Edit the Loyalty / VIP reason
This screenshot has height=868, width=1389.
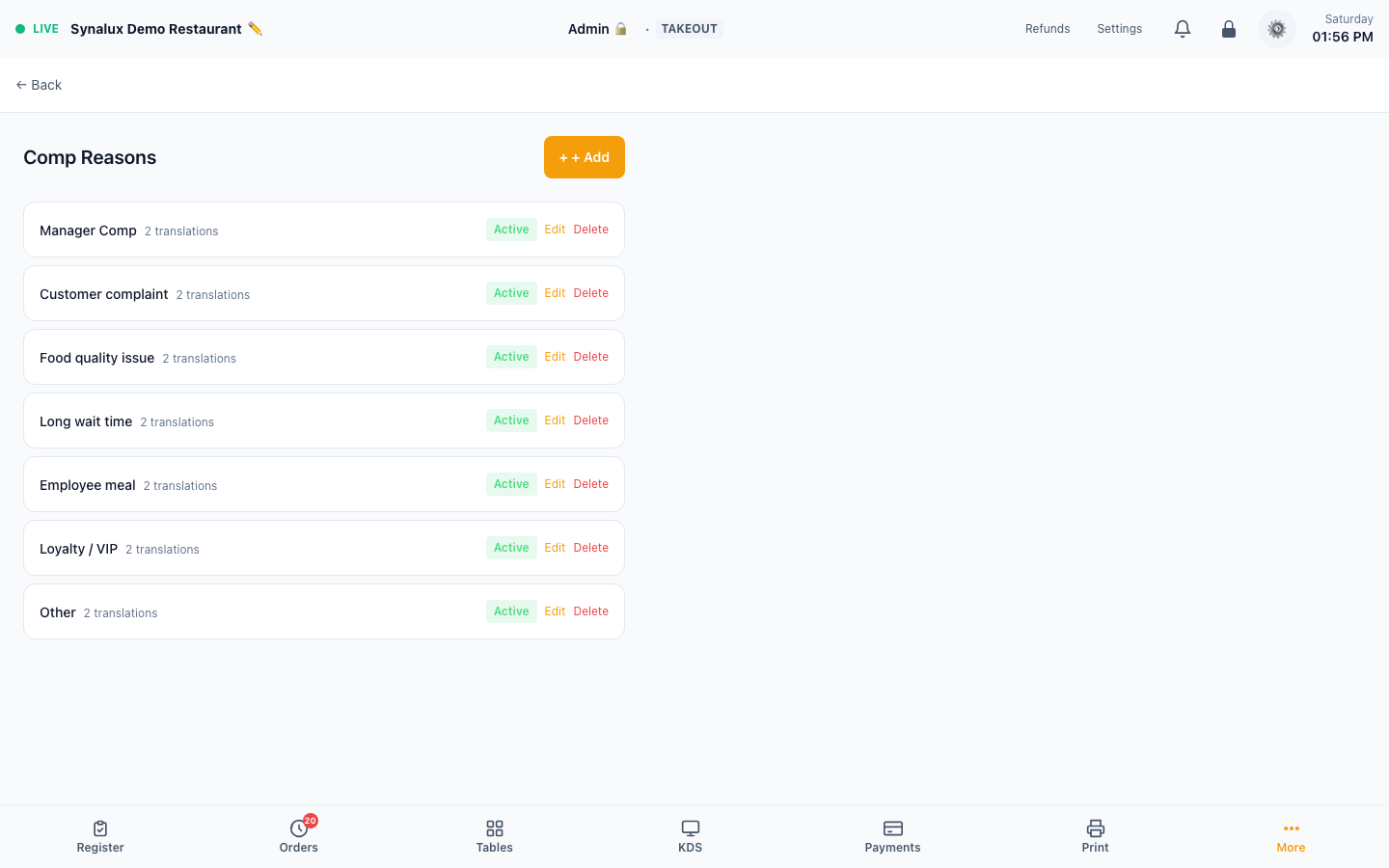click(555, 548)
